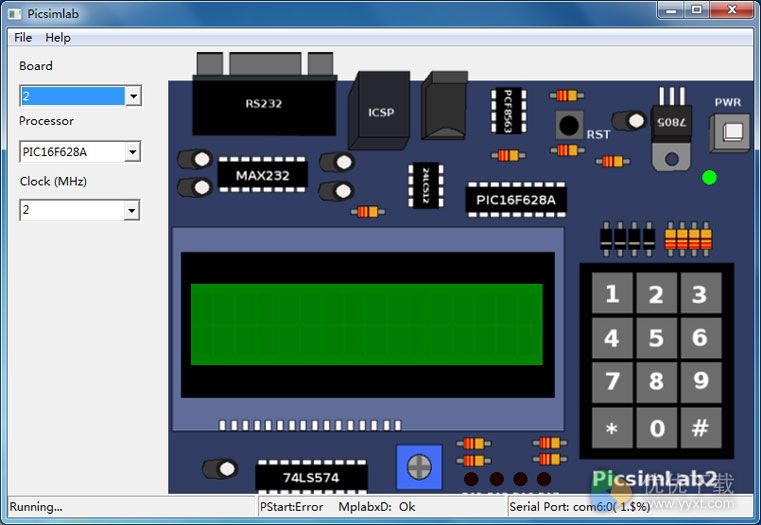761x525 pixels.
Task: Maximize the Picsimlab window
Action: point(697,10)
